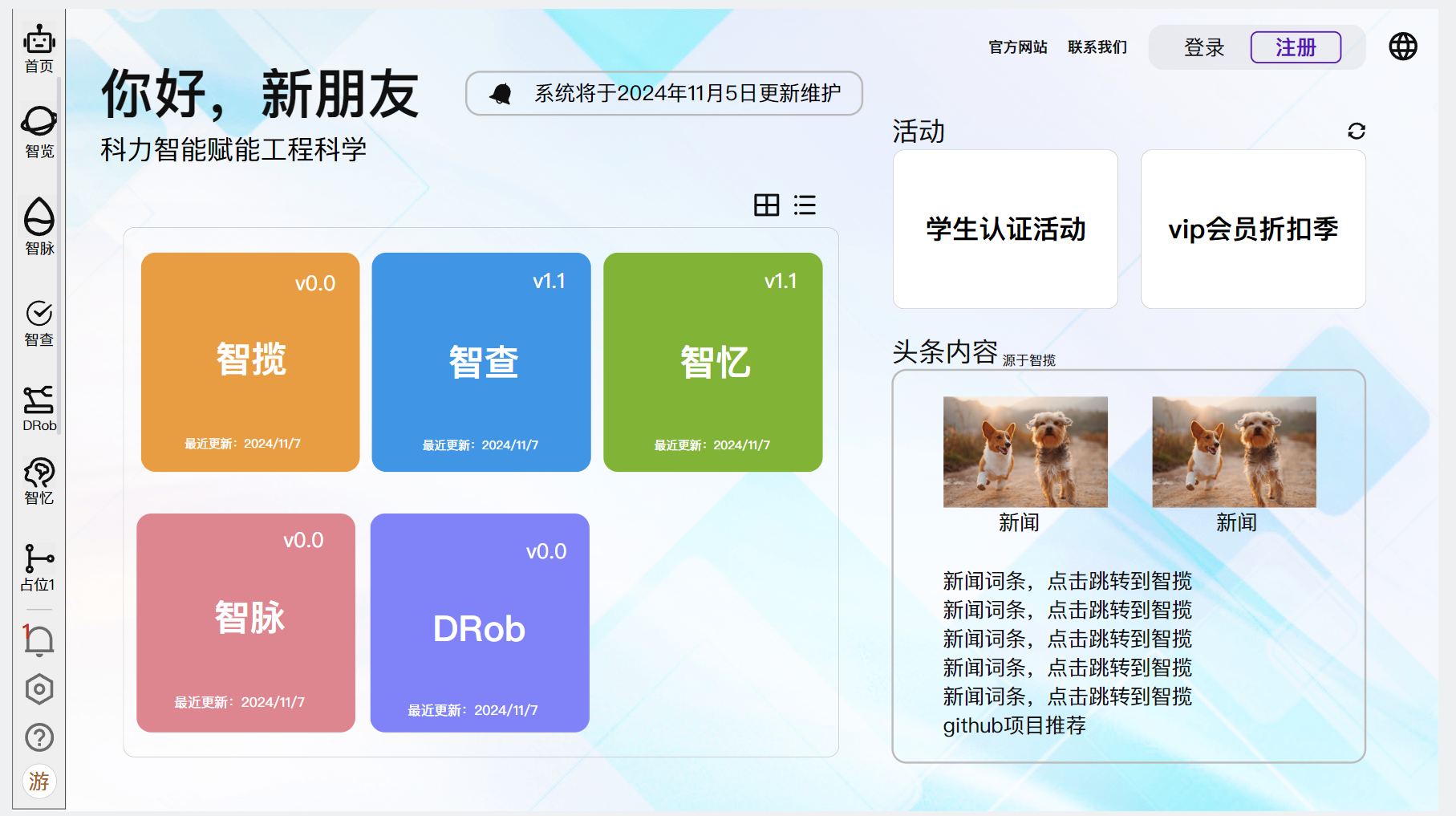Open the orange 智揽 app tile
1456x816 pixels.
pyautogui.click(x=250, y=362)
